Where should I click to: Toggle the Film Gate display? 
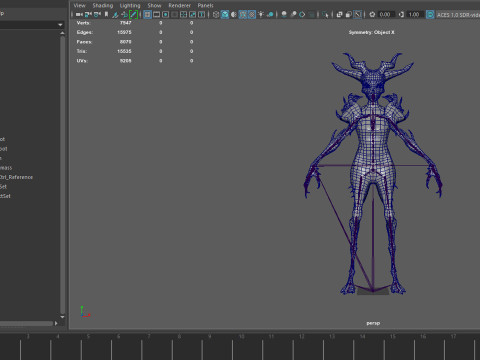(x=156, y=14)
